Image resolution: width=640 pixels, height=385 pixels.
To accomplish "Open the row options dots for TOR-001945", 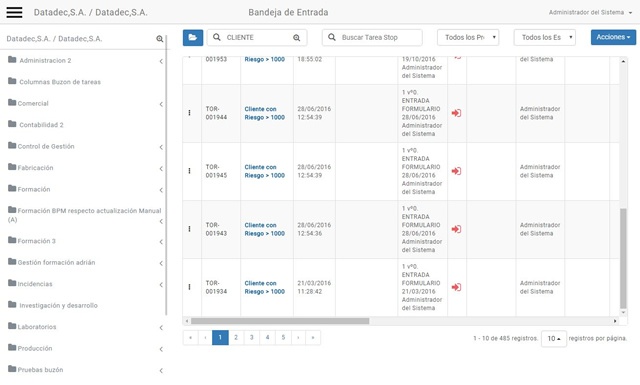I will point(189,171).
